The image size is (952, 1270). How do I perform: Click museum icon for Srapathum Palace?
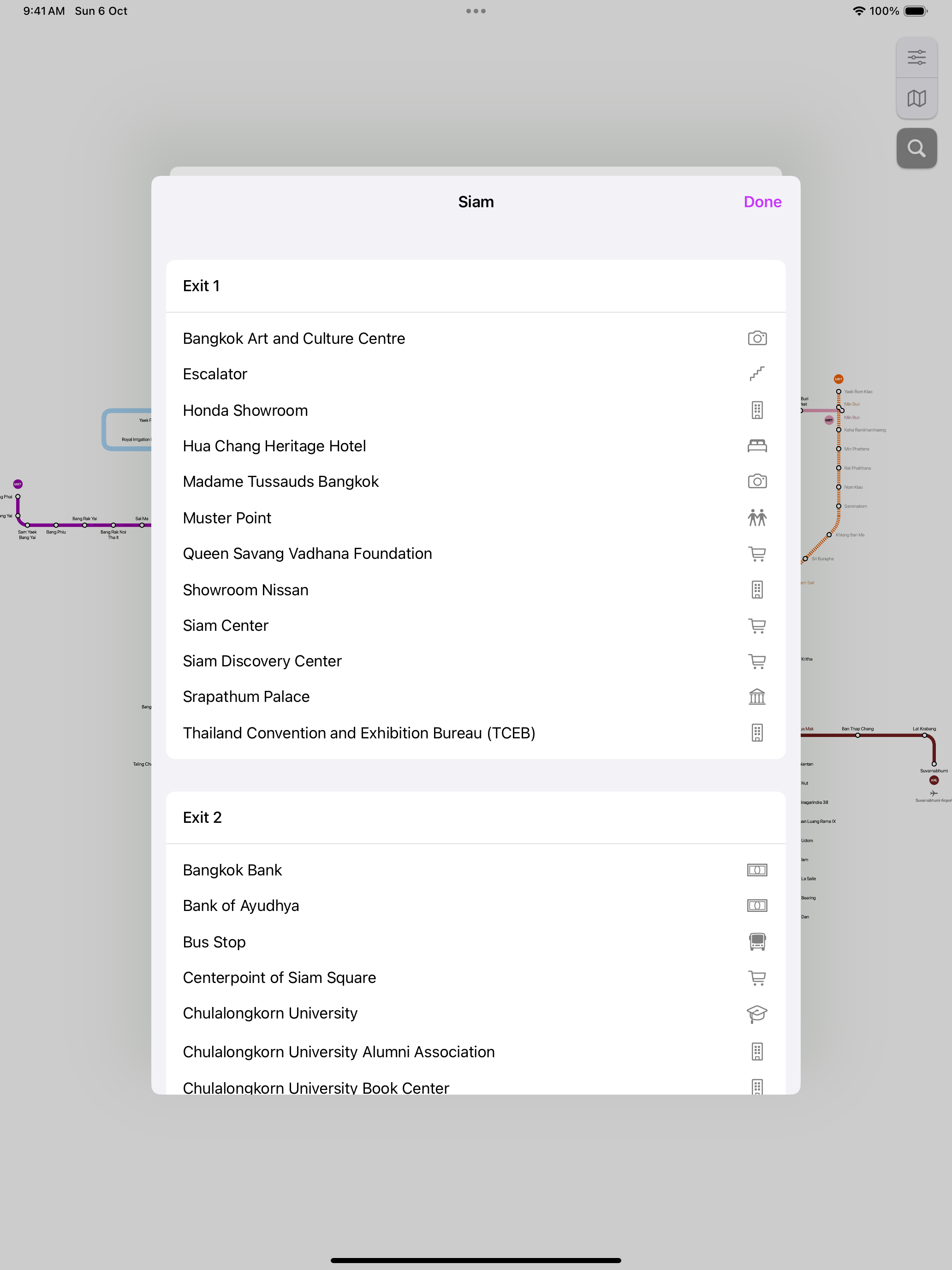click(757, 696)
